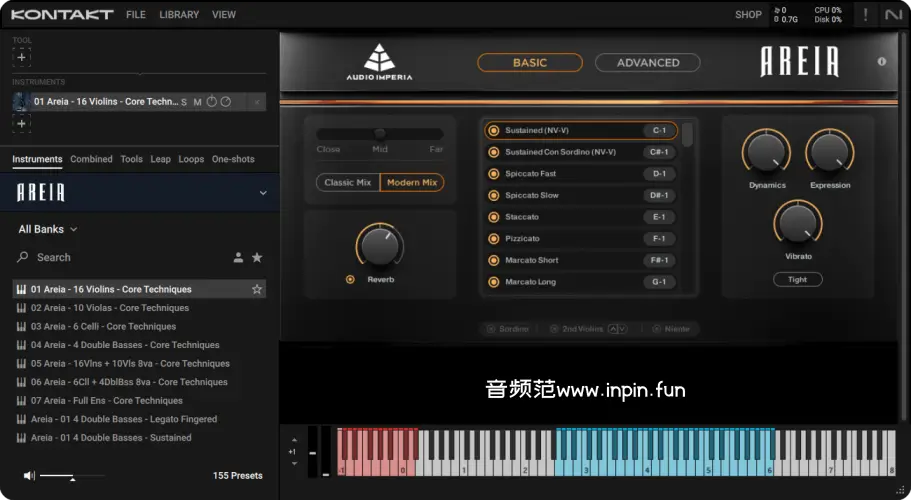This screenshot has width=911, height=500.
Task: Select preset 03 Areia - 6 Celli
Action: point(139,326)
